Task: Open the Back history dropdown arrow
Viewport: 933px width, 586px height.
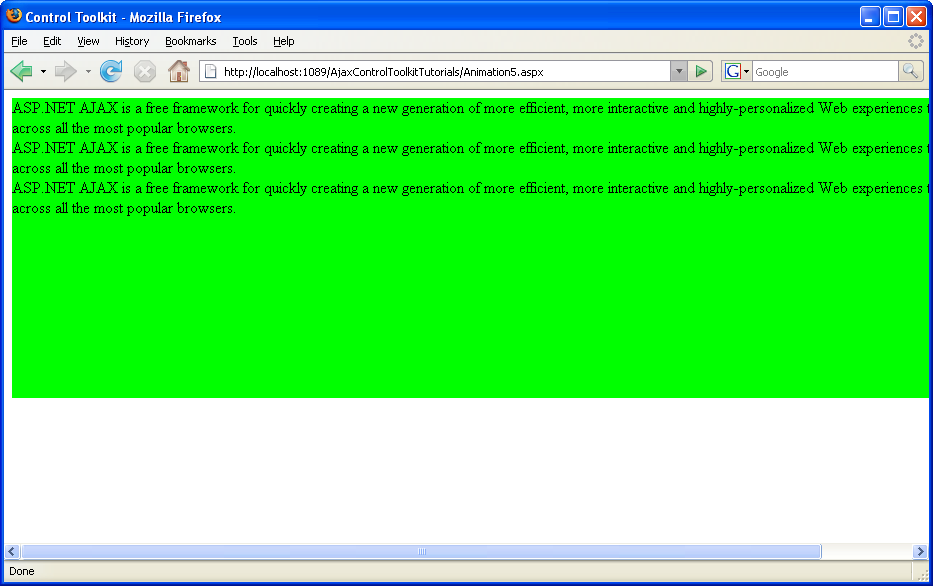Action: click(43, 71)
